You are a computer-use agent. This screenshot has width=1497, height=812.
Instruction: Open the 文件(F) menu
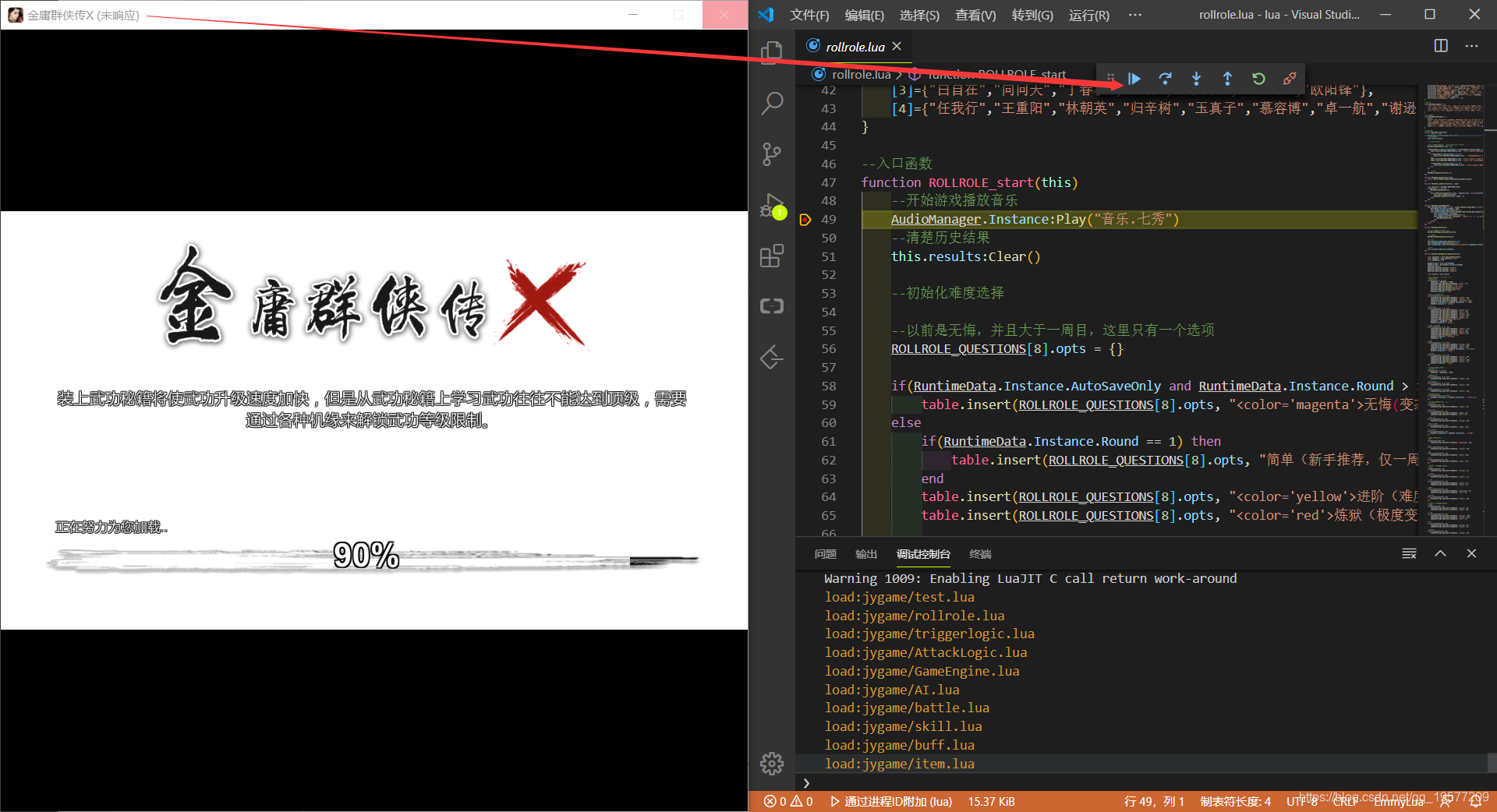point(809,15)
